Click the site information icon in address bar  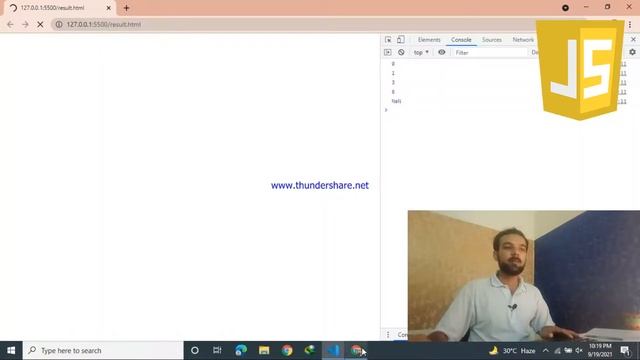59,24
